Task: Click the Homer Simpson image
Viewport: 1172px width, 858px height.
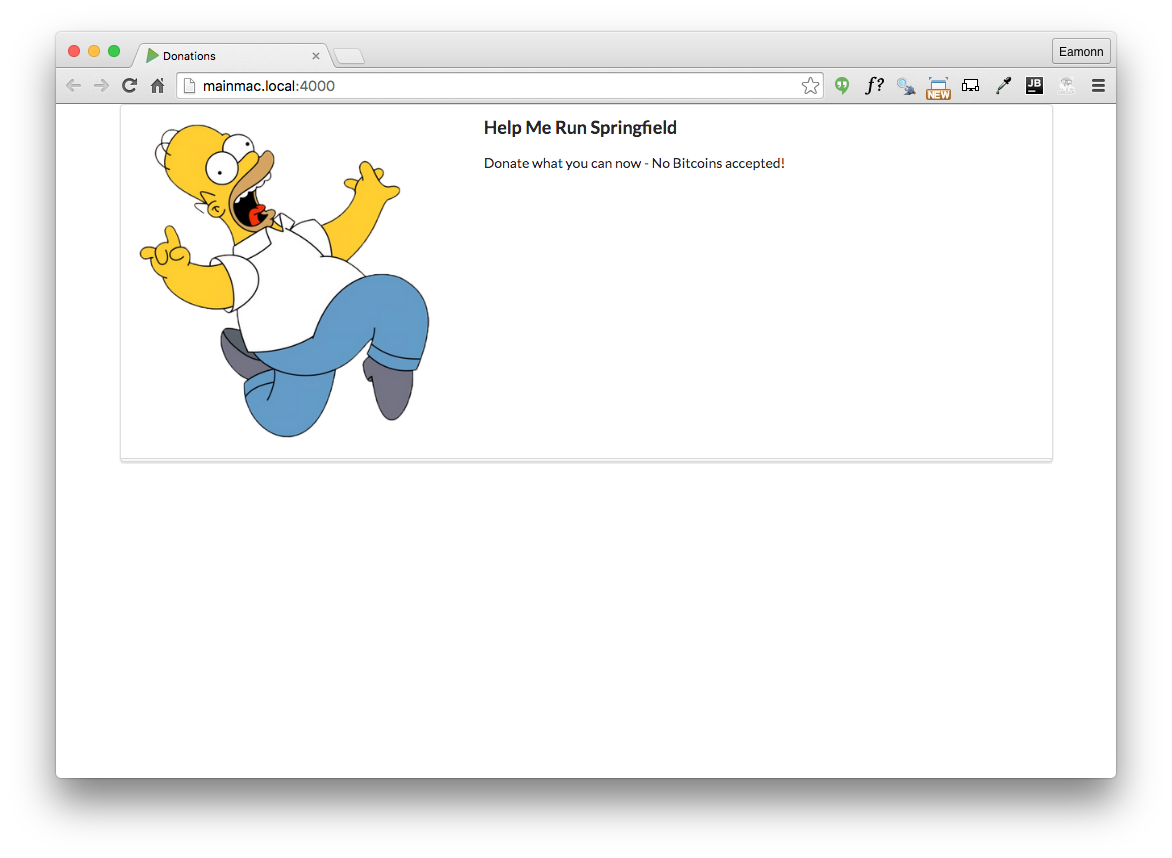Action: (285, 280)
